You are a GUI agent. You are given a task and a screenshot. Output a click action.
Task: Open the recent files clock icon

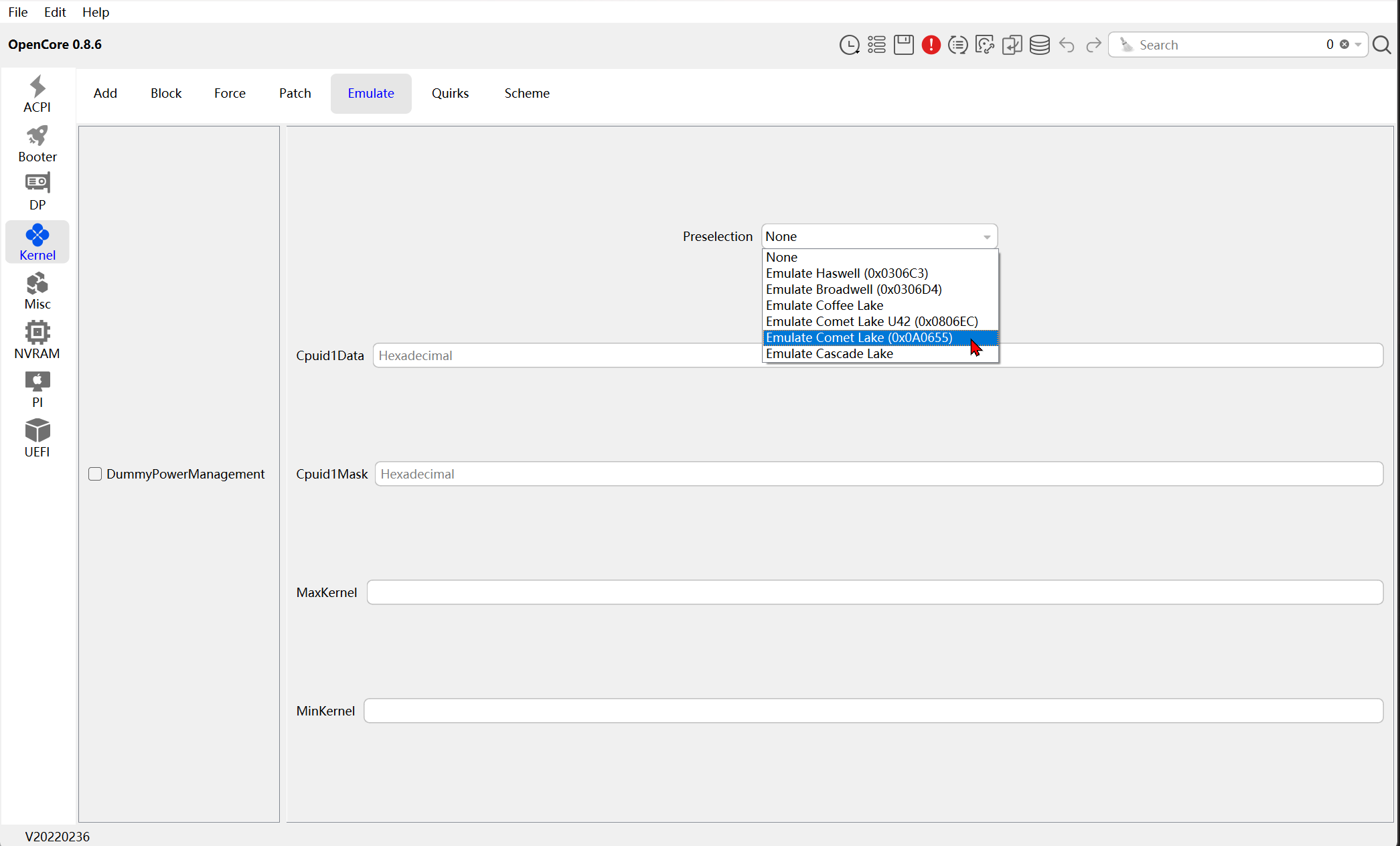849,45
